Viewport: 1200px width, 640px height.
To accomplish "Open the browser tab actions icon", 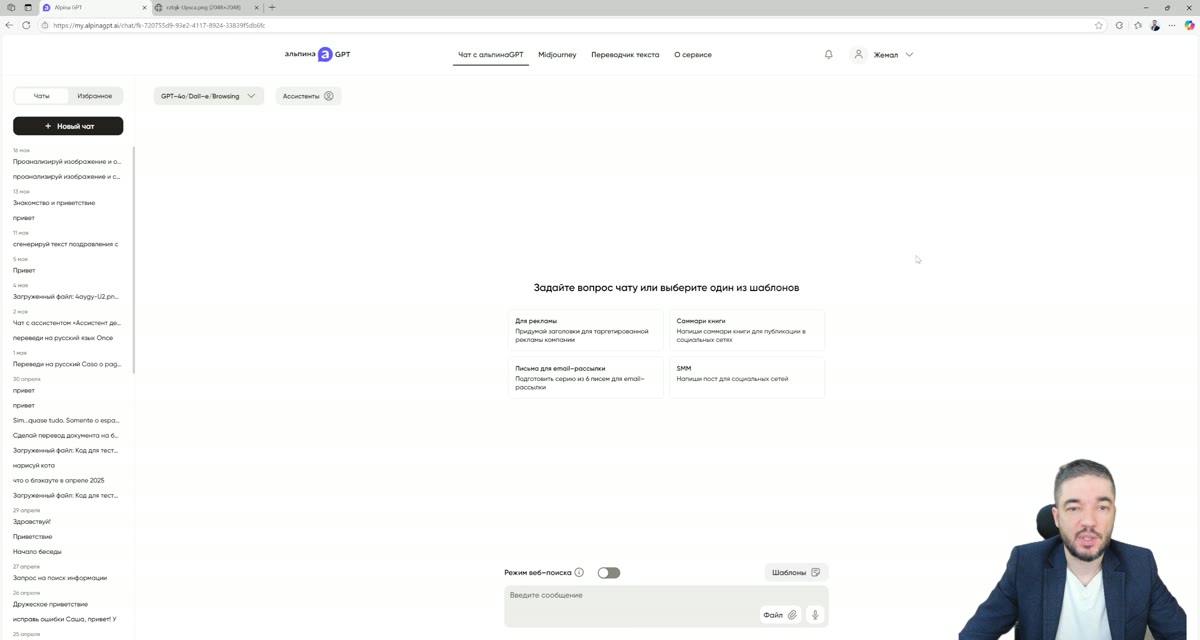I will (x=28, y=7).
